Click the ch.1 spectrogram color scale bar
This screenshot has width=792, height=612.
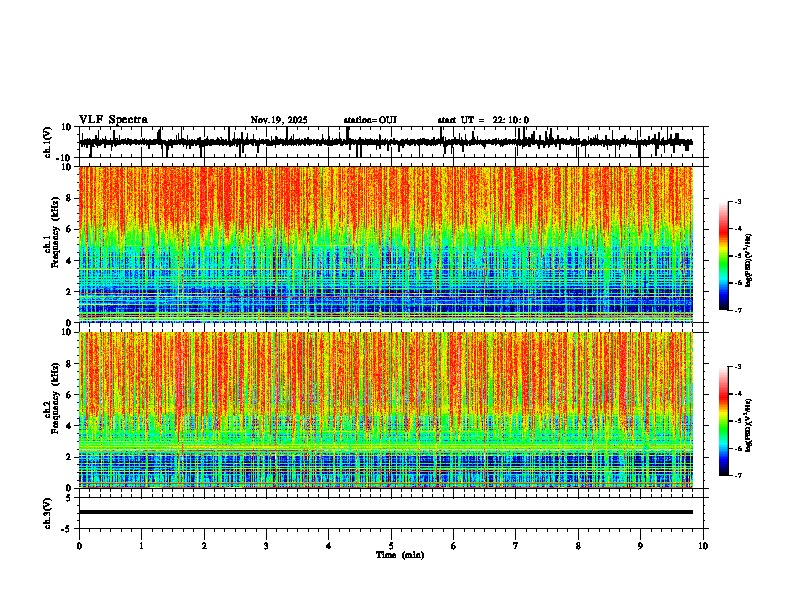[724, 256]
